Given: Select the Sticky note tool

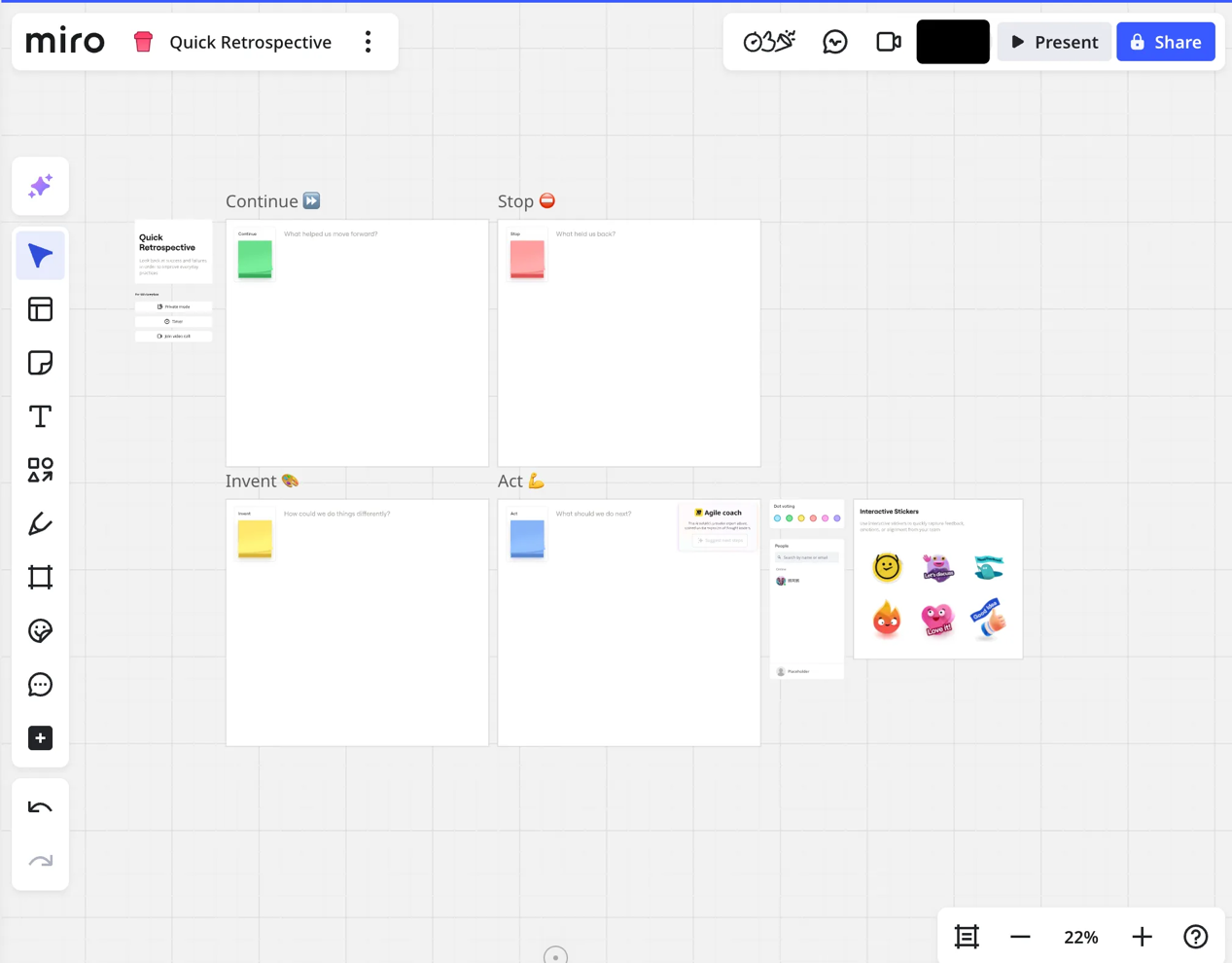Looking at the screenshot, I should point(40,363).
